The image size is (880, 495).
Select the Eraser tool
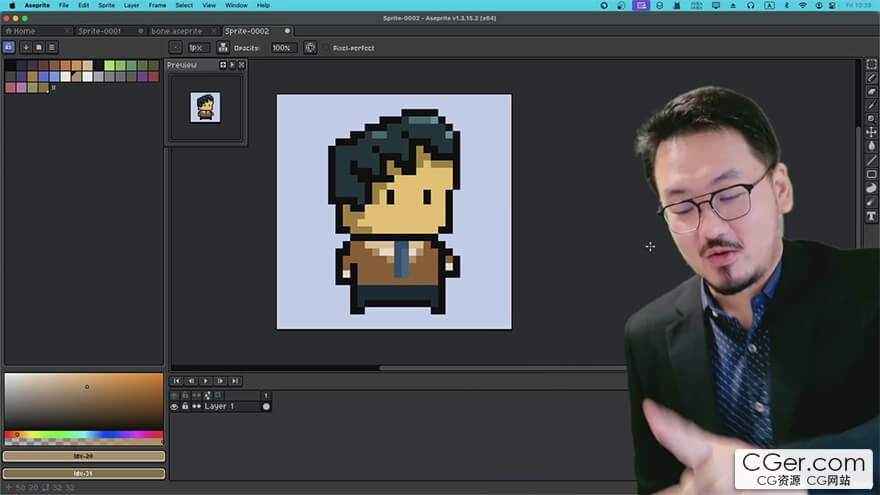[871, 92]
